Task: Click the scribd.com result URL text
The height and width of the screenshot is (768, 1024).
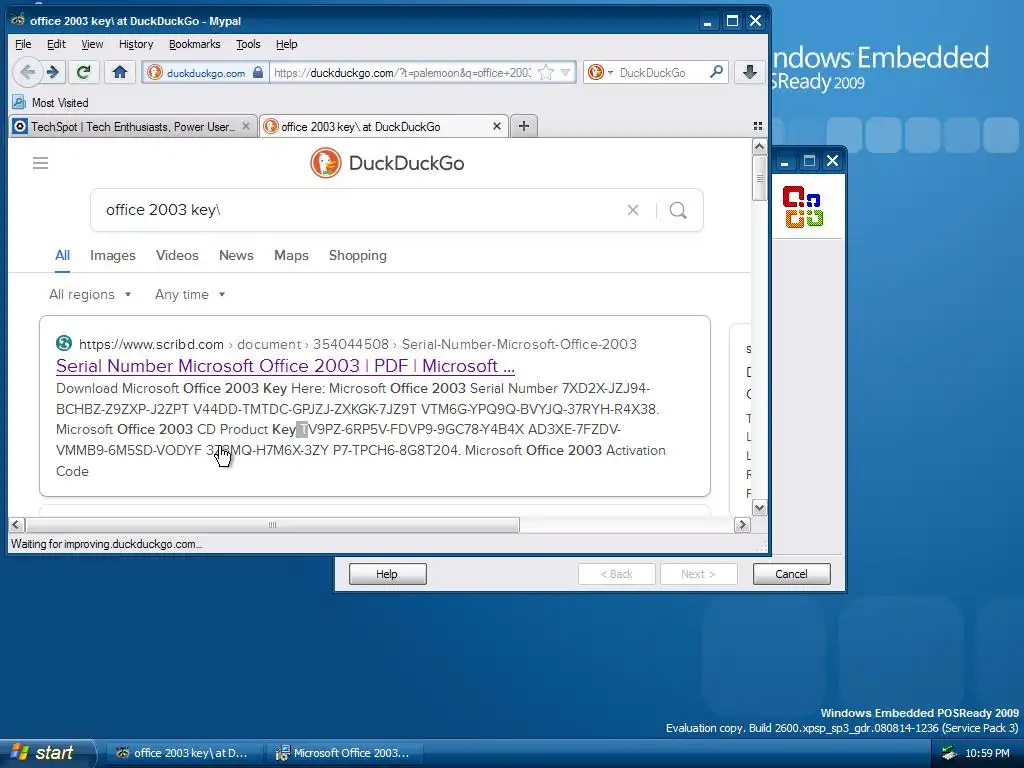Action: point(358,344)
